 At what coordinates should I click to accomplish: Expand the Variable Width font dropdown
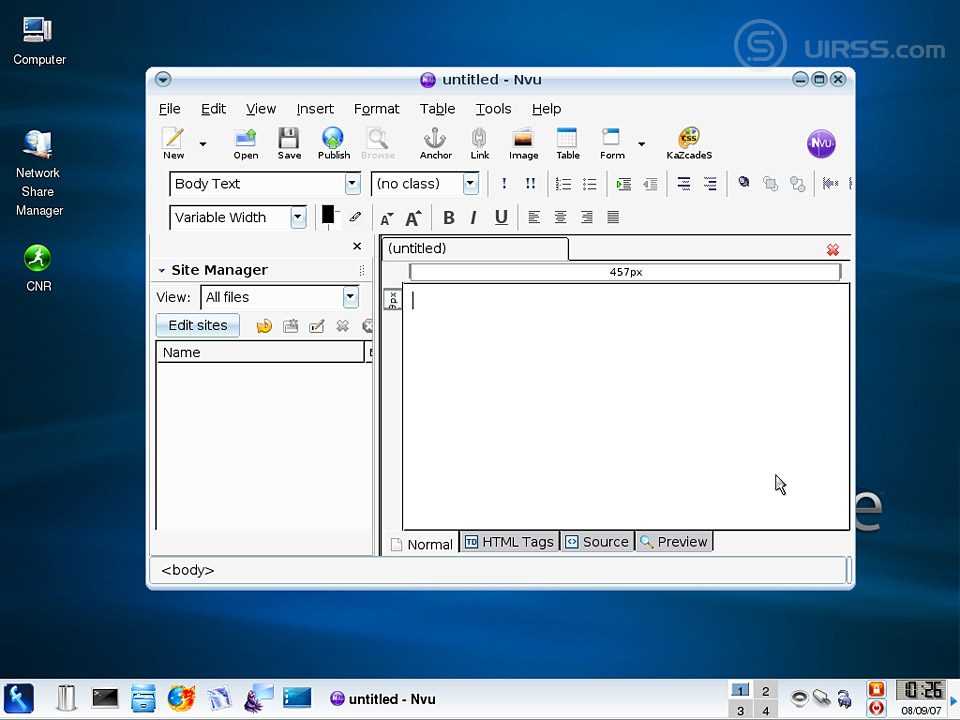pos(298,218)
